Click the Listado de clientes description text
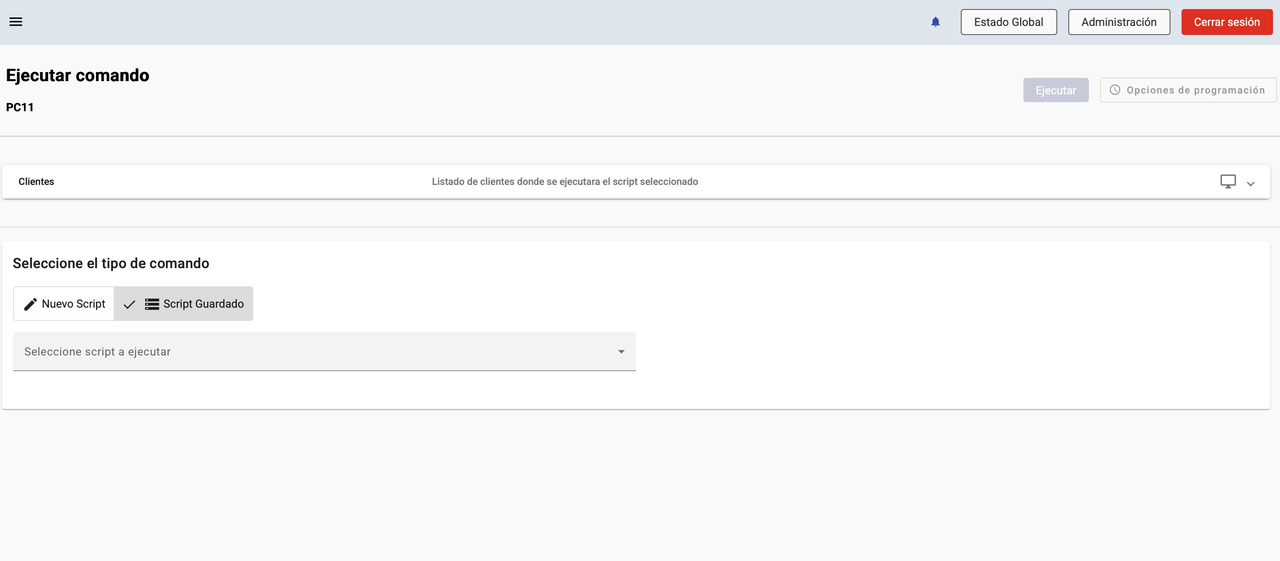 click(x=565, y=182)
